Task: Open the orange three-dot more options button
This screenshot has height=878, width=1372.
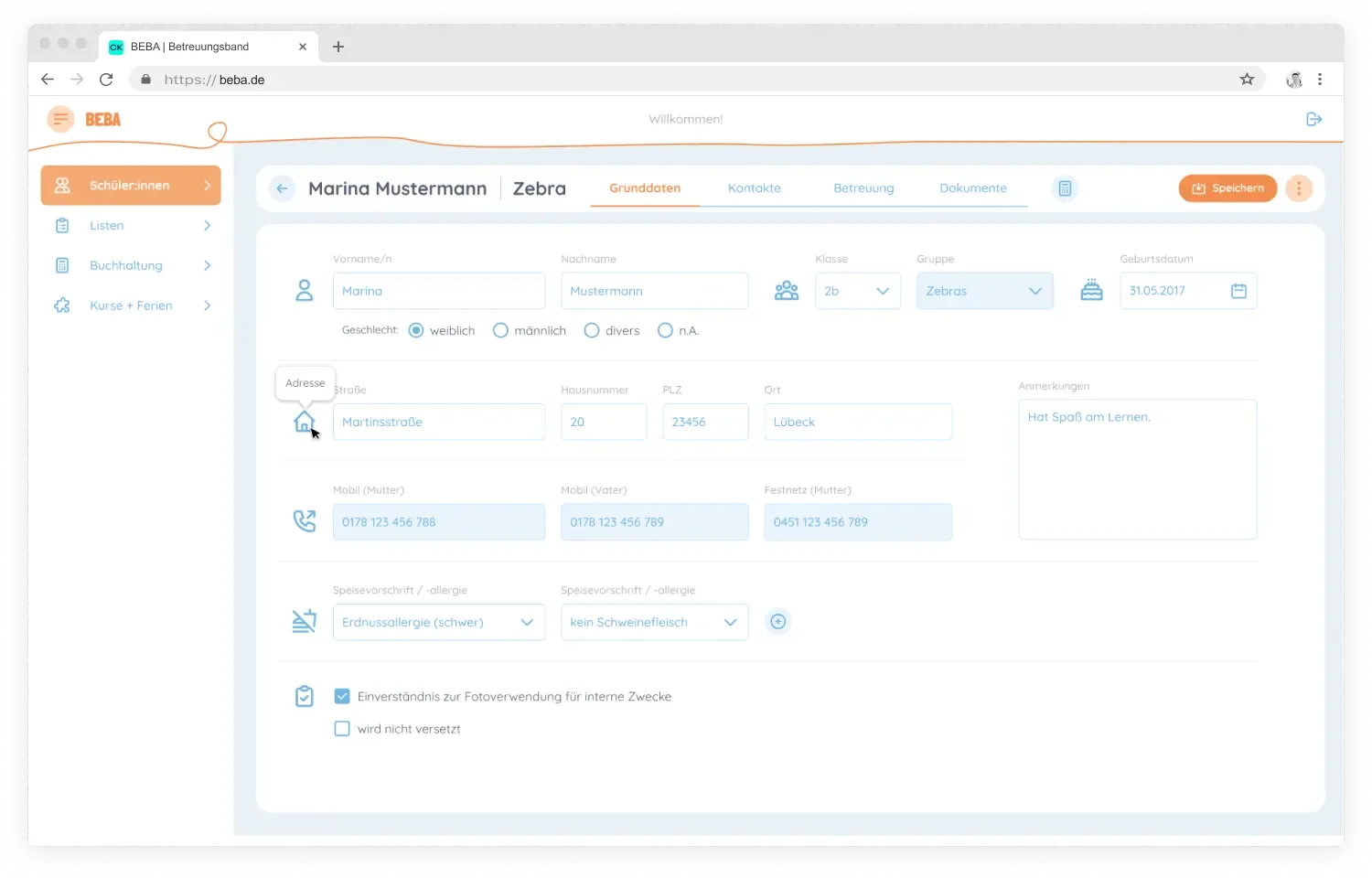Action: tap(1299, 188)
